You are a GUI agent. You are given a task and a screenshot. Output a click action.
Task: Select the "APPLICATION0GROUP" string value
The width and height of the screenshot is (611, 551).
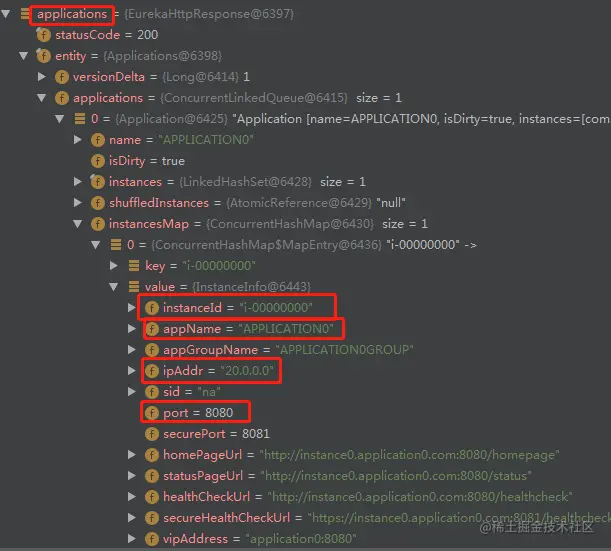[344, 350]
